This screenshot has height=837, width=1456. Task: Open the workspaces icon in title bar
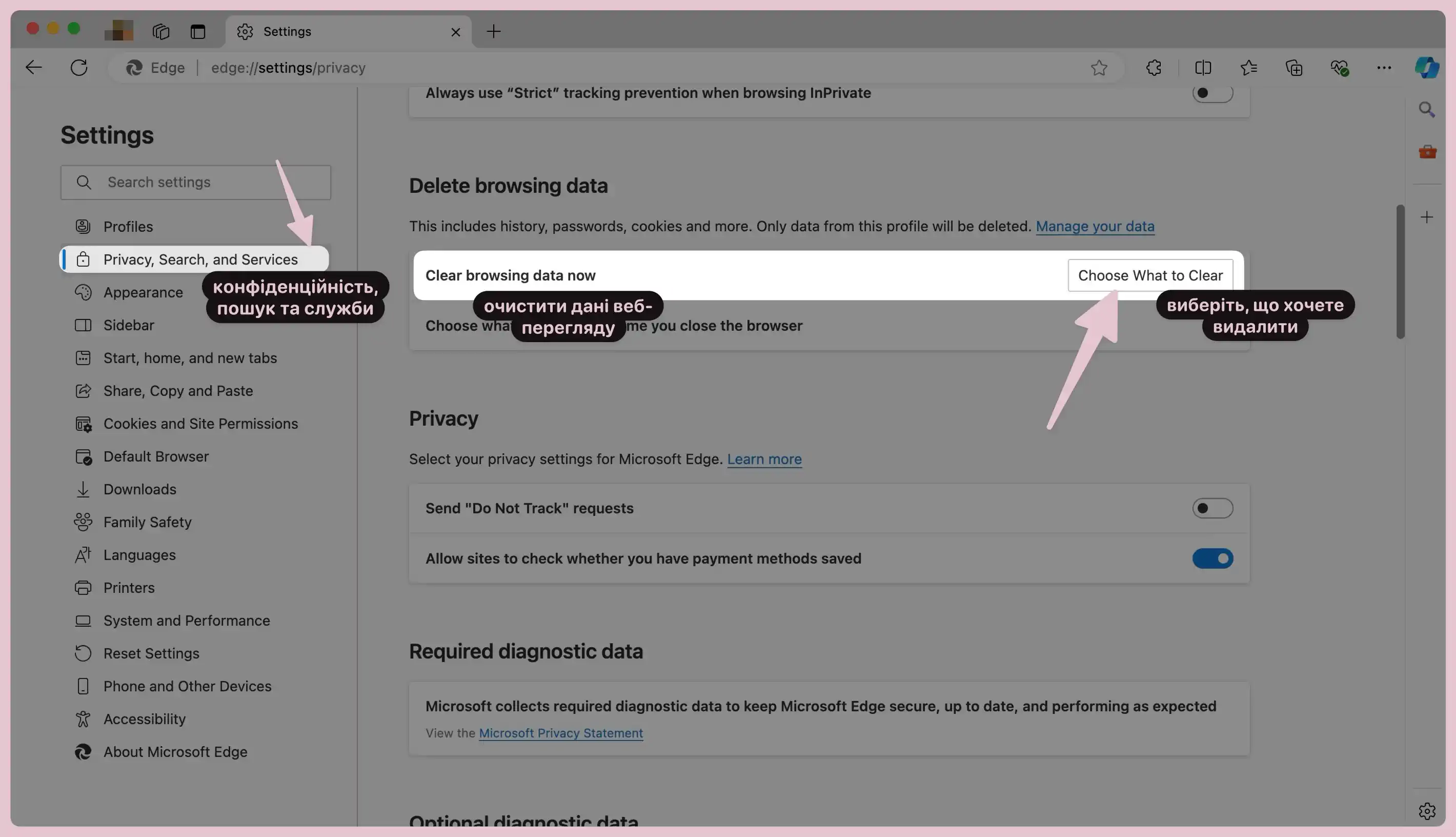click(x=161, y=31)
